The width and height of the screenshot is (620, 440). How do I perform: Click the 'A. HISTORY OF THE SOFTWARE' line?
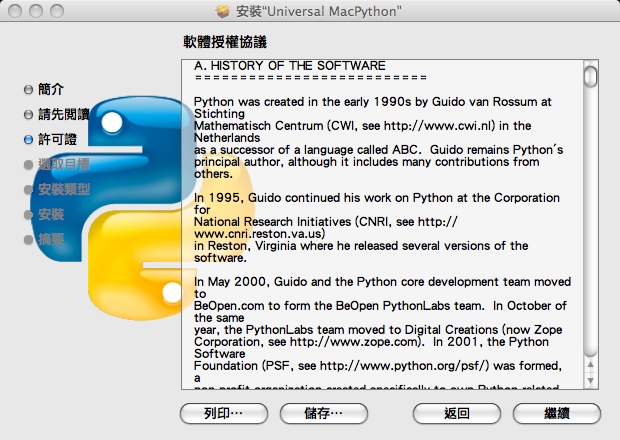(290, 66)
